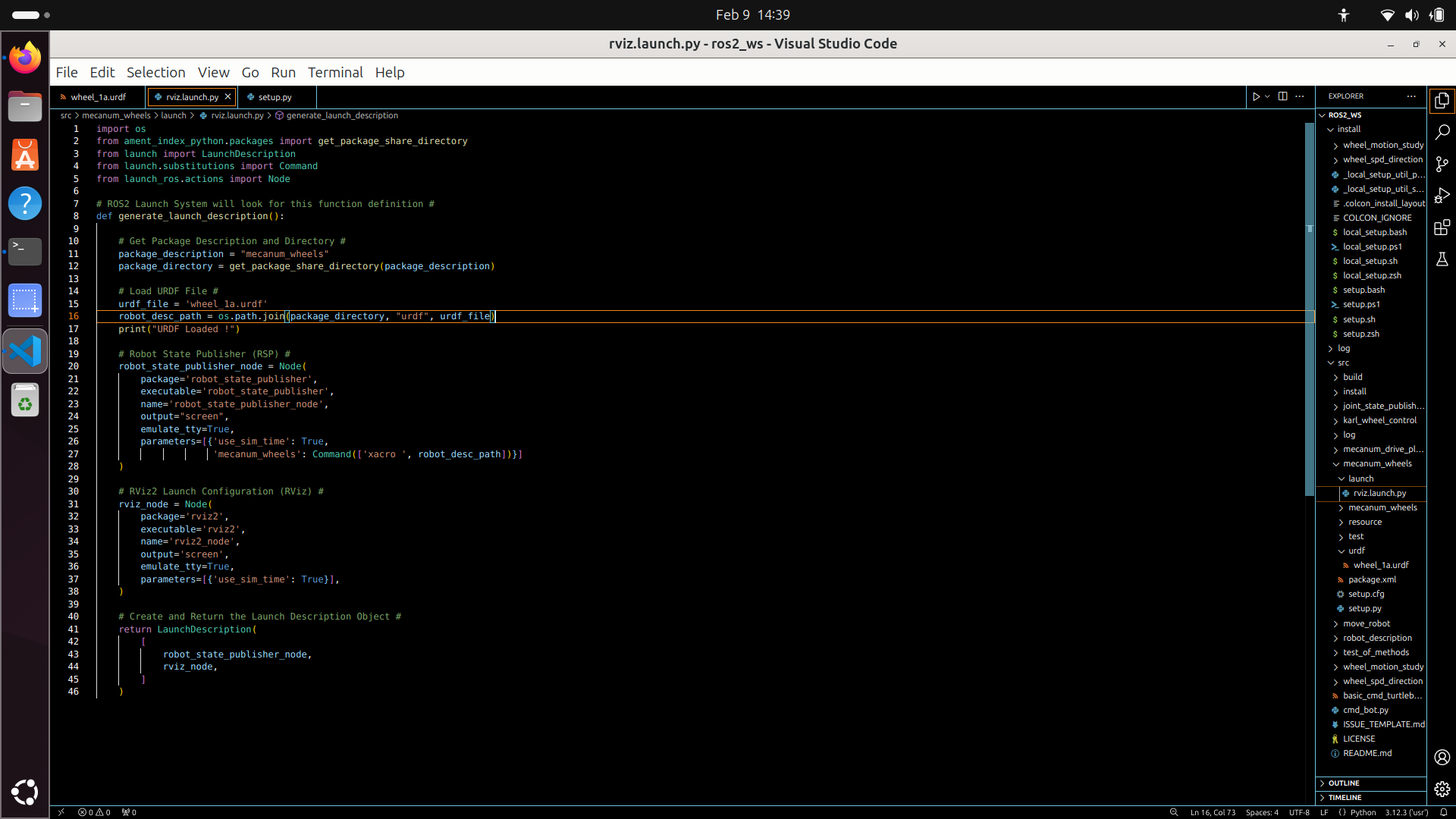
Task: Open the Testing flask view
Action: pos(1442,259)
